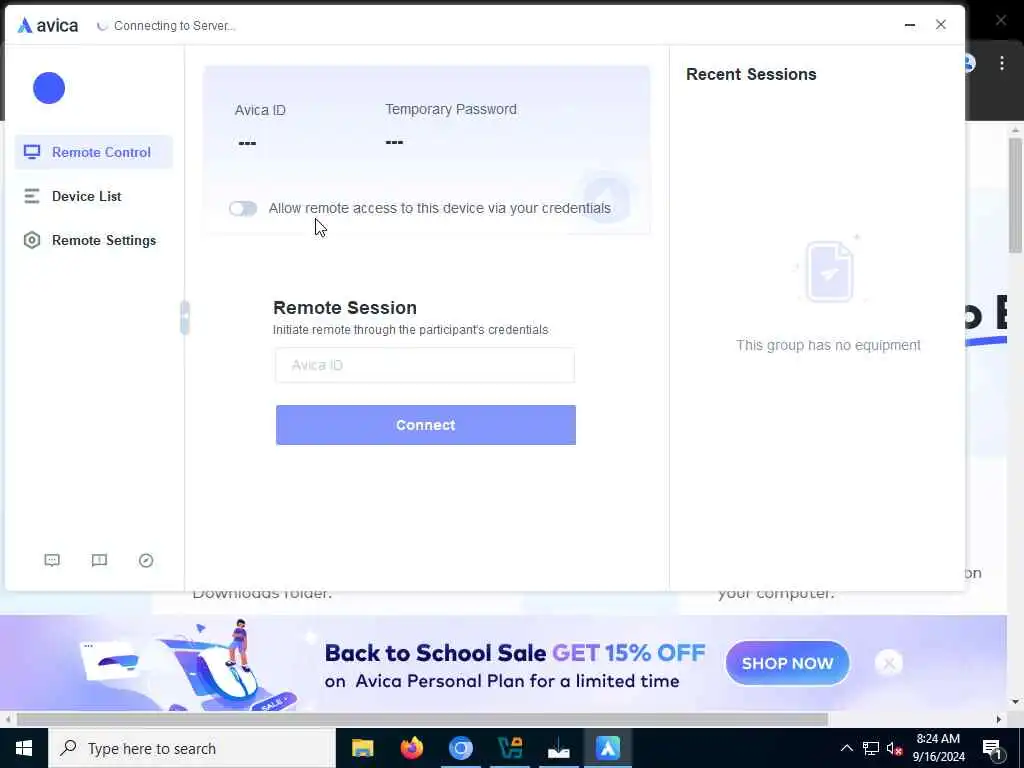This screenshot has height=768, width=1024.
Task: Click the Recent Sessions heading
Action: 751,74
